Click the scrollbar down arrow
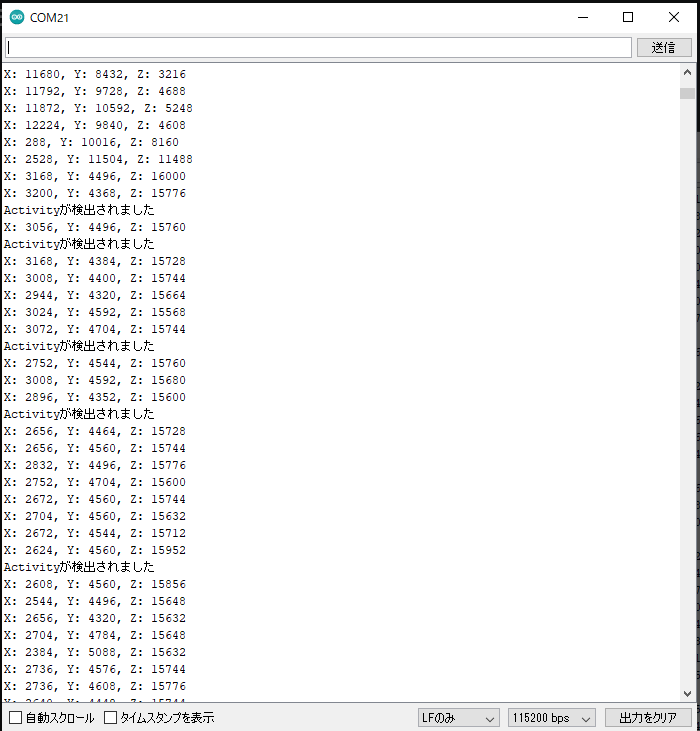This screenshot has width=700, height=731. (687, 694)
